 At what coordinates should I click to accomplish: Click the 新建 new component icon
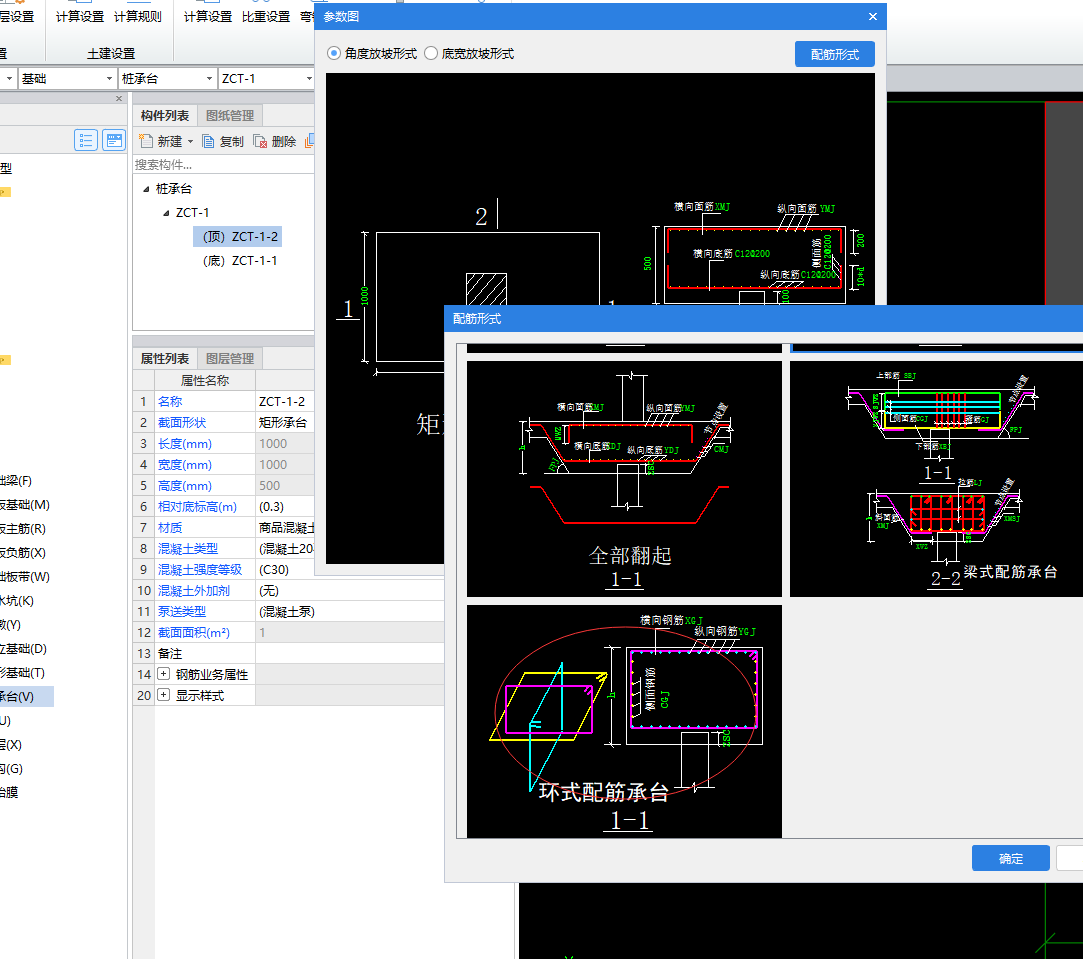(x=146, y=142)
